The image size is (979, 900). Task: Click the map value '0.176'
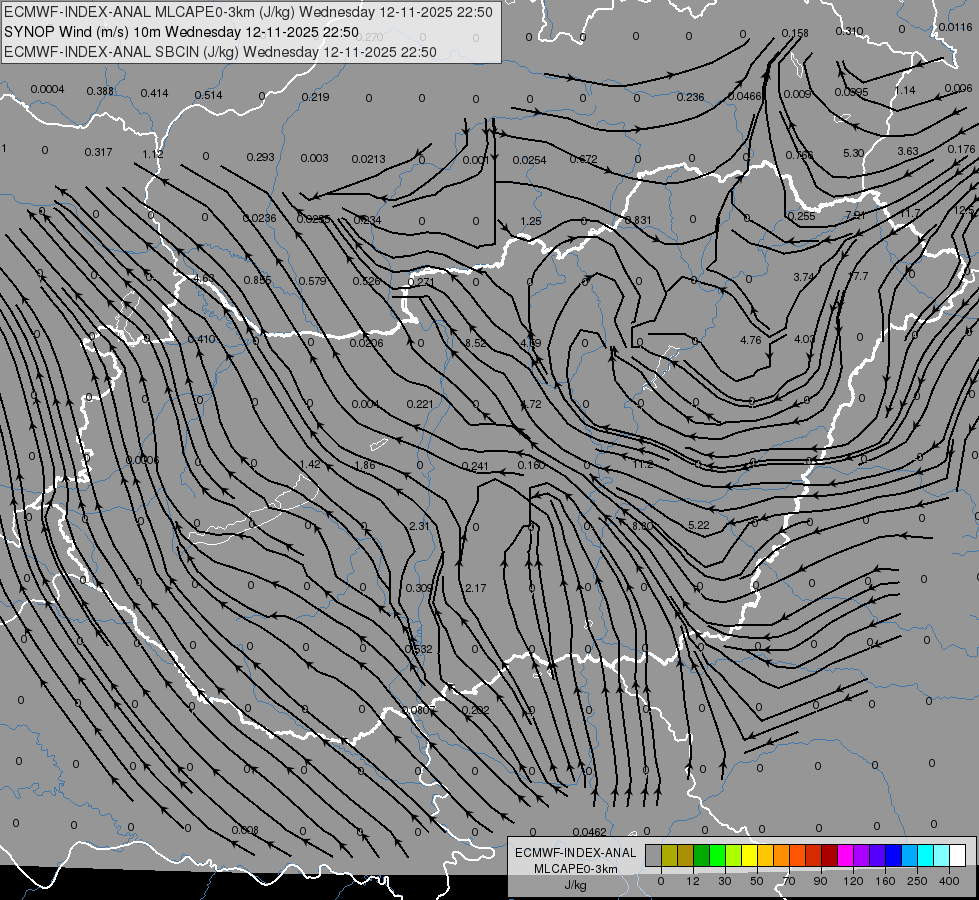961,149
